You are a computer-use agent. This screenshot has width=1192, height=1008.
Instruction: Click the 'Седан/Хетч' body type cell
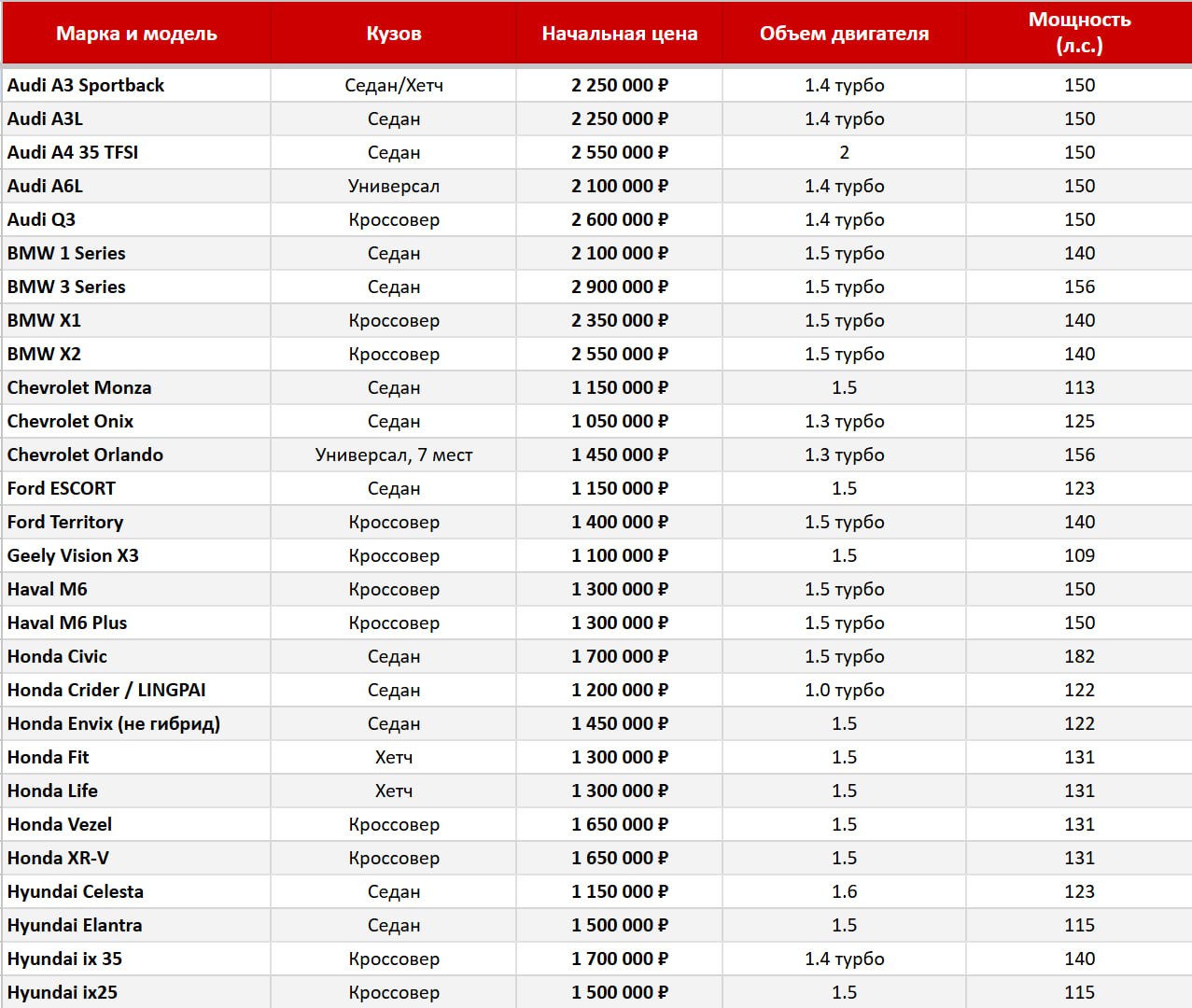point(393,85)
